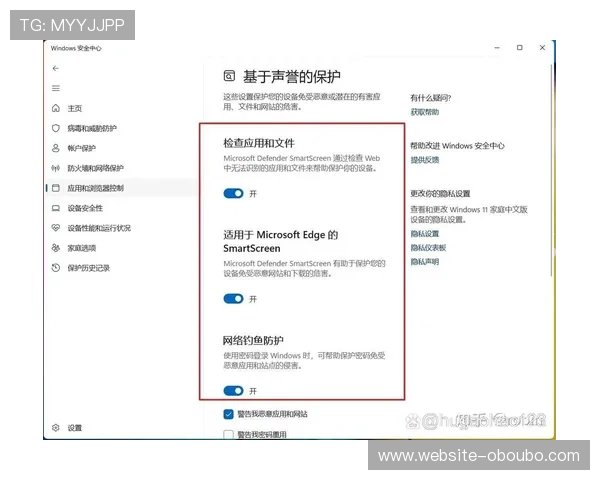This screenshot has height=480, width=600.
Task: Click the 基于声誉的保护 header icon
Action: pyautogui.click(x=229, y=76)
